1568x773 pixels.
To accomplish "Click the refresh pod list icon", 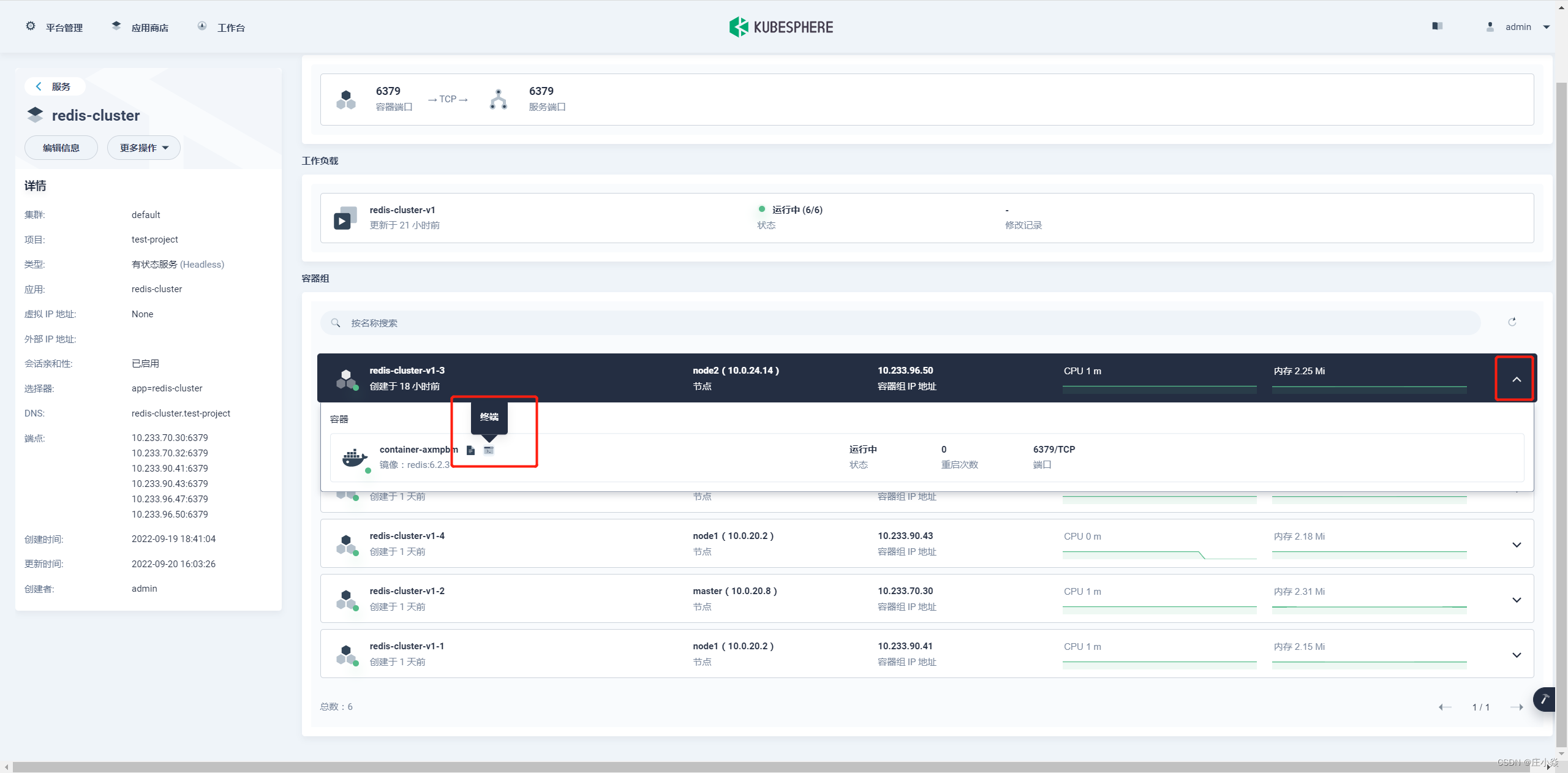I will coord(1512,322).
